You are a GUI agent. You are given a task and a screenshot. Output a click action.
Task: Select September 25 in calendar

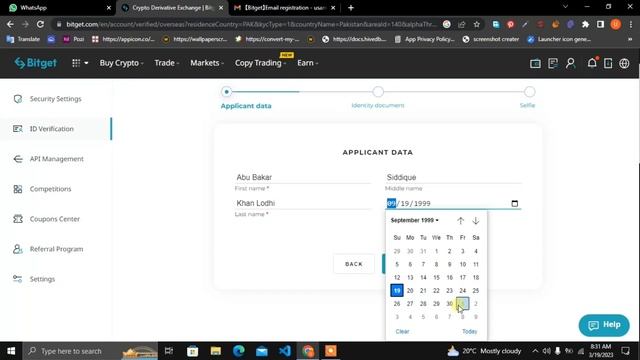[476, 291]
